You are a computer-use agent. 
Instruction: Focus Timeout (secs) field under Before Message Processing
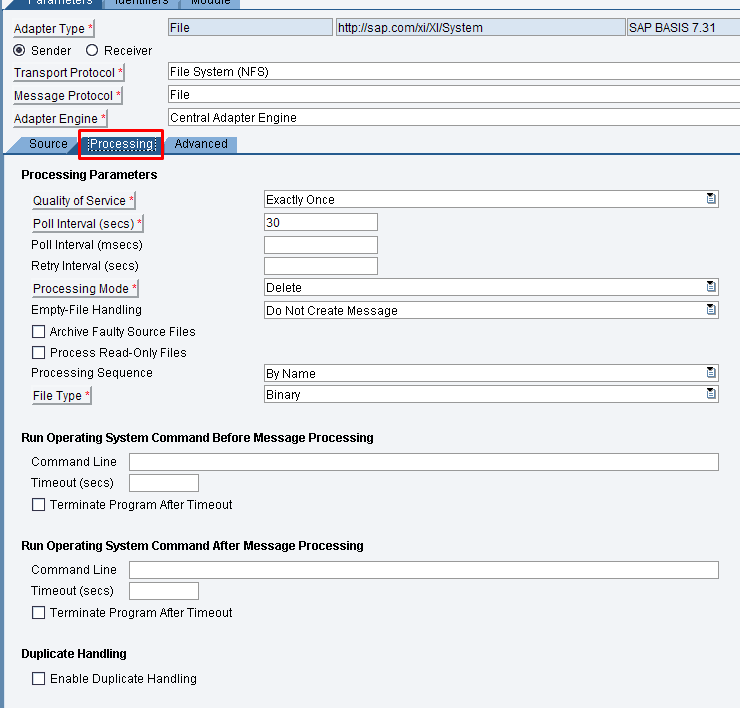(164, 483)
